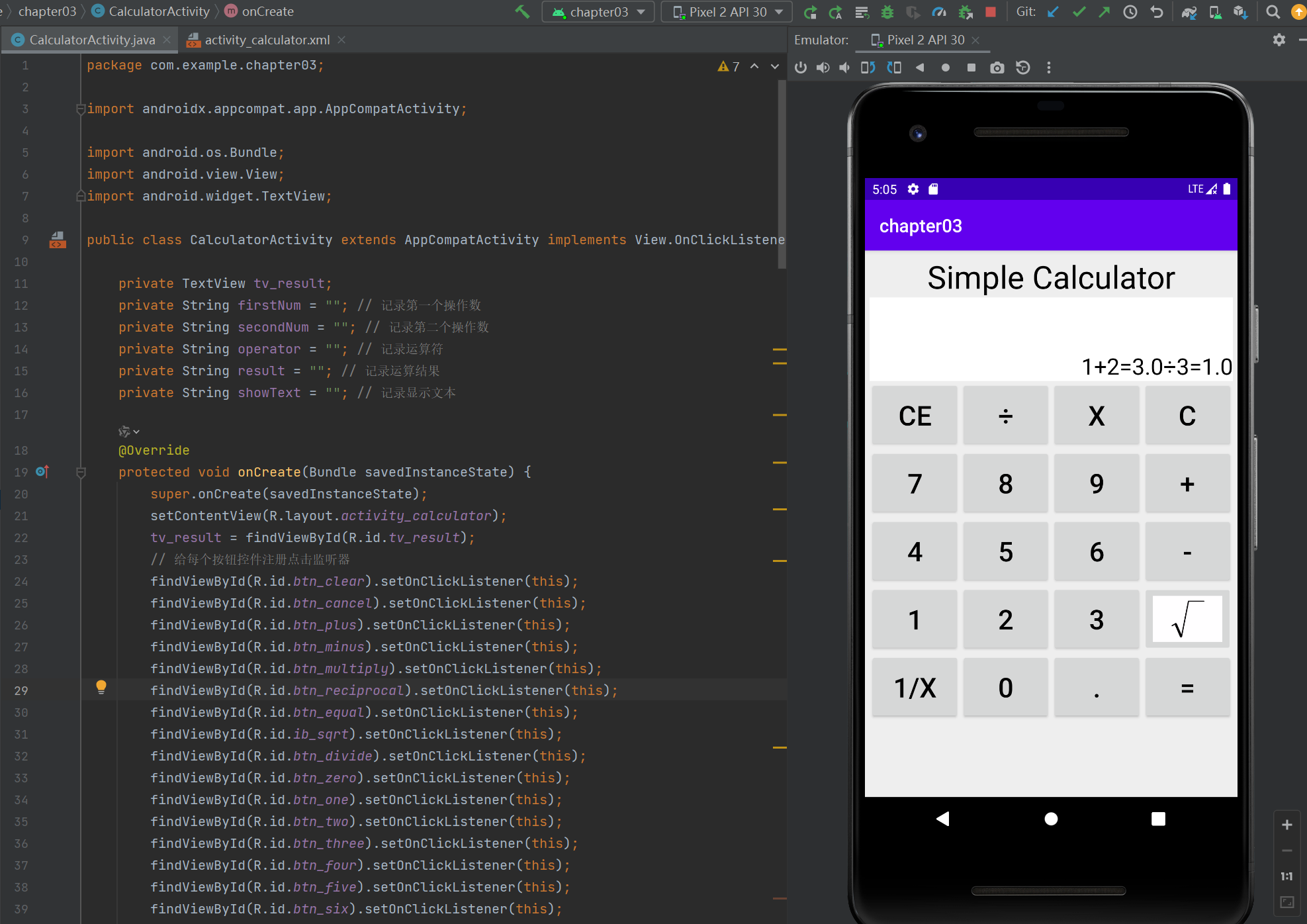Image resolution: width=1307 pixels, height=924 pixels.
Task: Click the Git Commit checkmark icon
Action: click(1079, 12)
